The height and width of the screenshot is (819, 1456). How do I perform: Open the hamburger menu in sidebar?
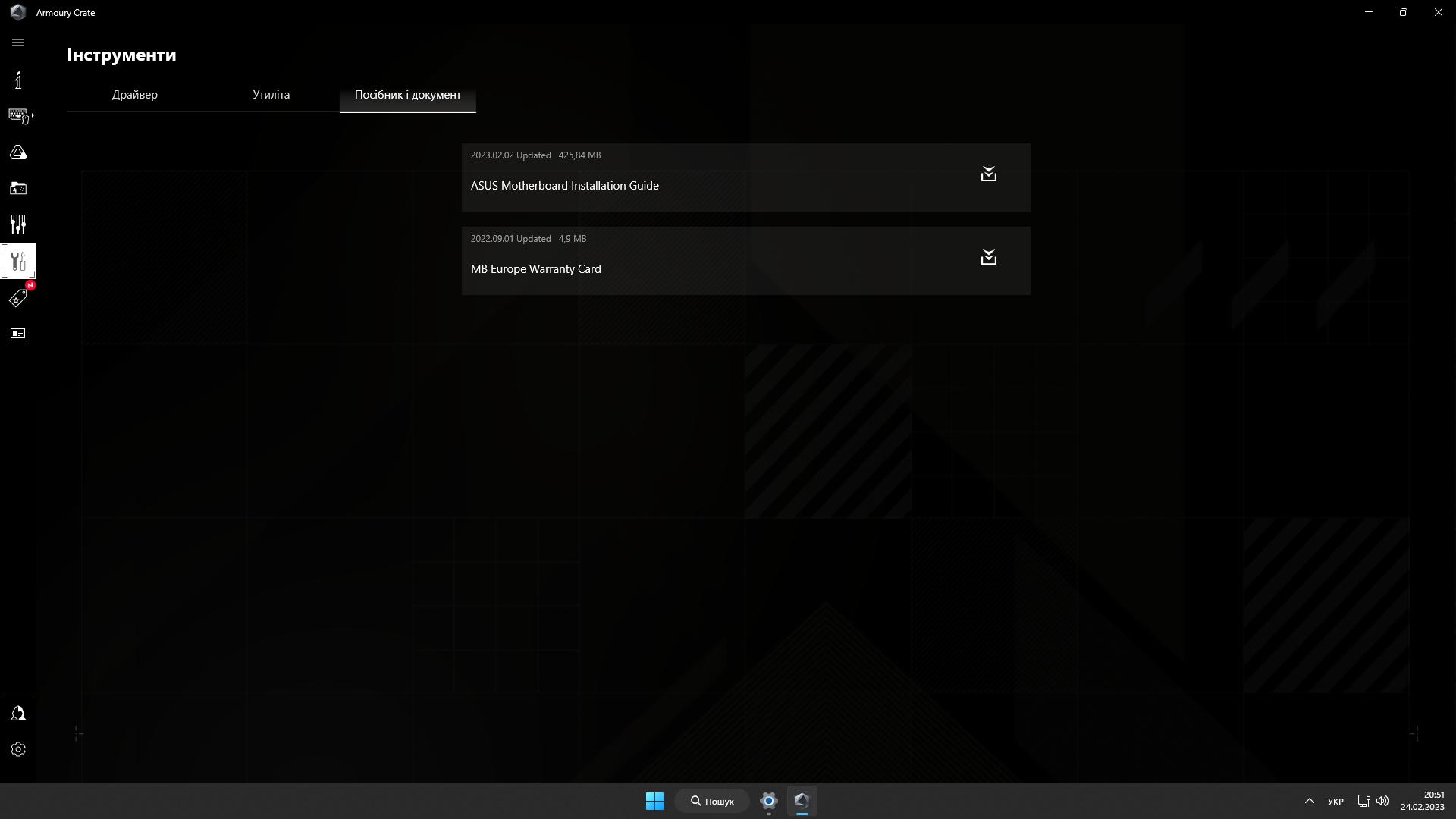pos(18,42)
